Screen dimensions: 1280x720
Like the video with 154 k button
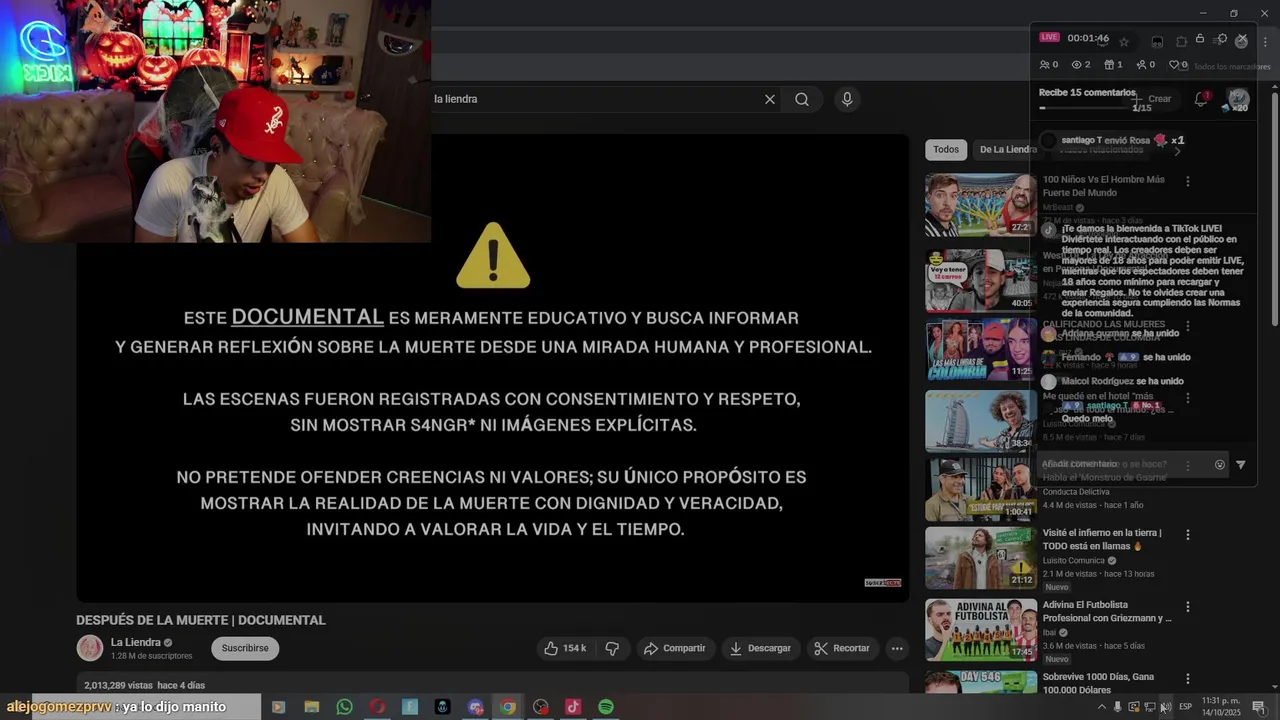point(565,648)
